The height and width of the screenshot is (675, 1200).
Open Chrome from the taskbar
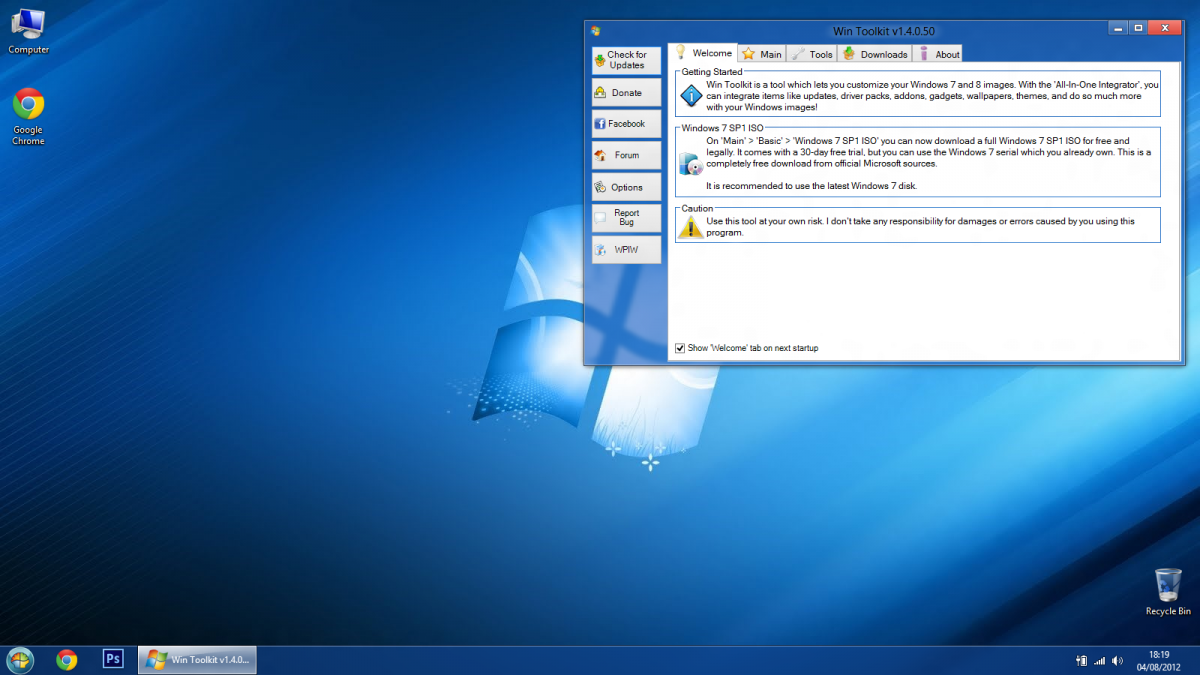tap(67, 659)
